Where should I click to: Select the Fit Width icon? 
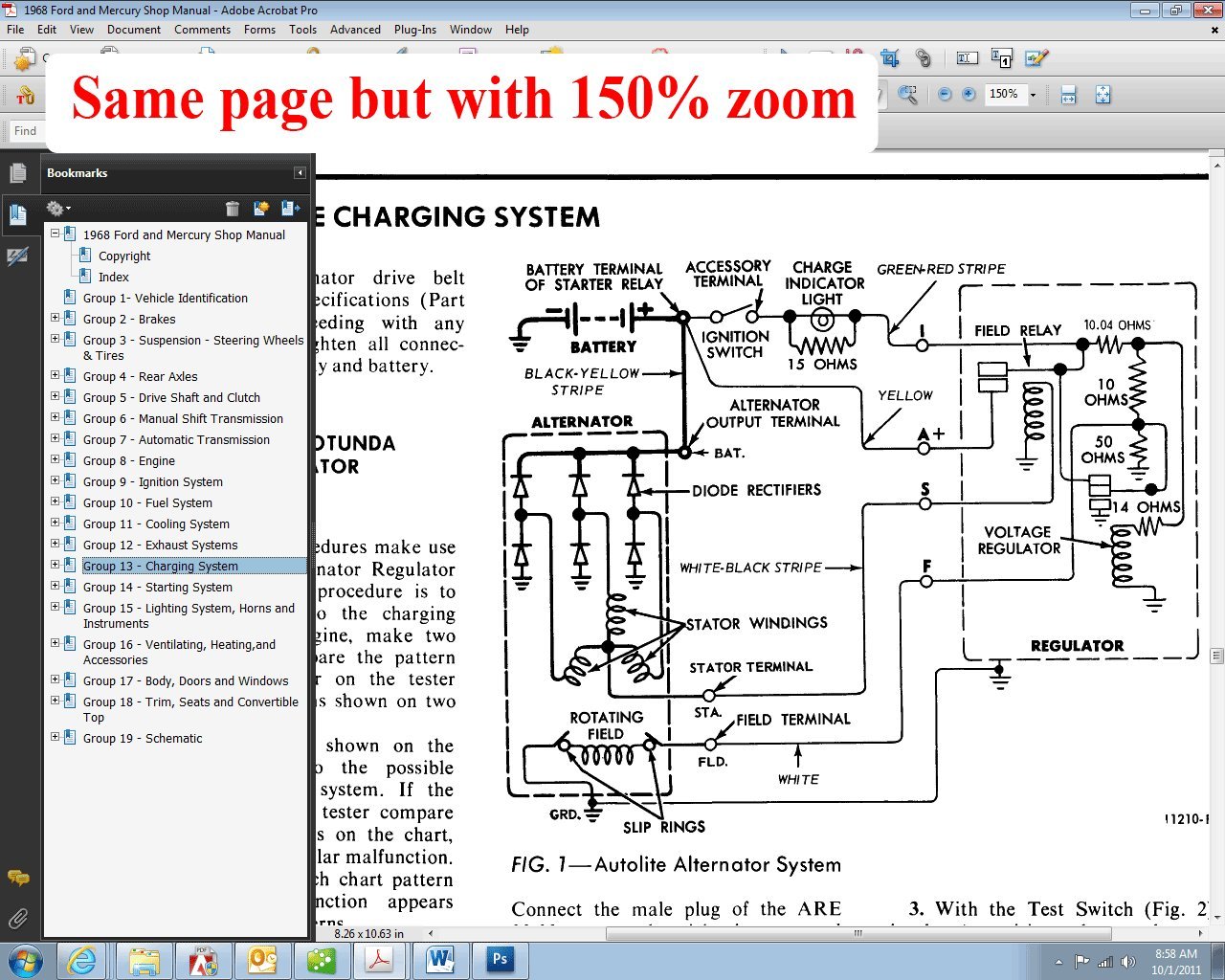tap(1069, 95)
